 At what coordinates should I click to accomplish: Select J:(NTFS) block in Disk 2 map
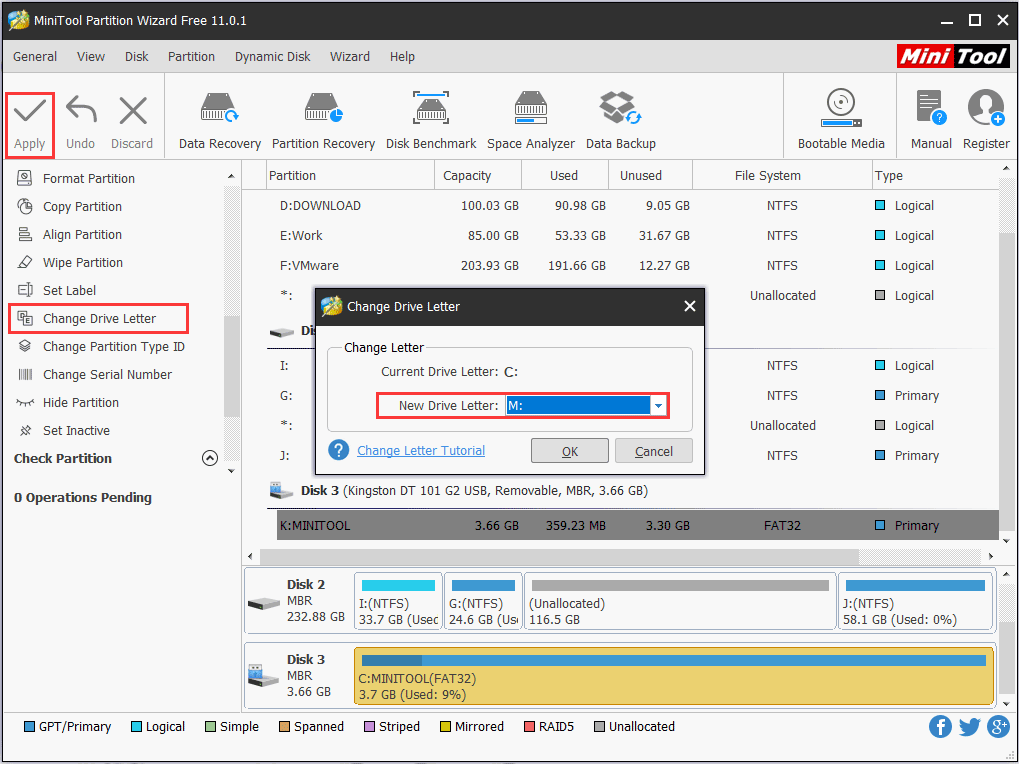pyautogui.click(x=916, y=601)
